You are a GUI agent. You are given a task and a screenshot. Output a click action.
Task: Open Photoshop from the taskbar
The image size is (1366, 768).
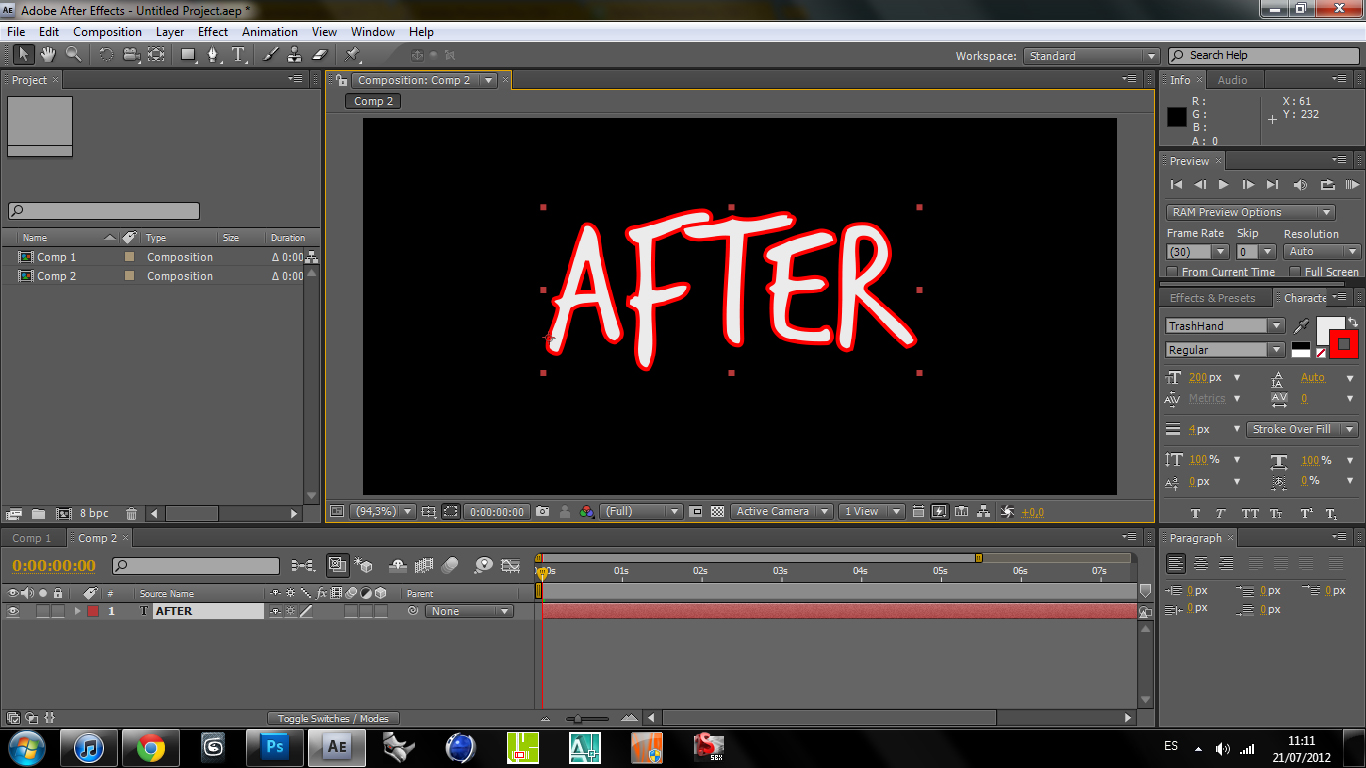pos(274,747)
